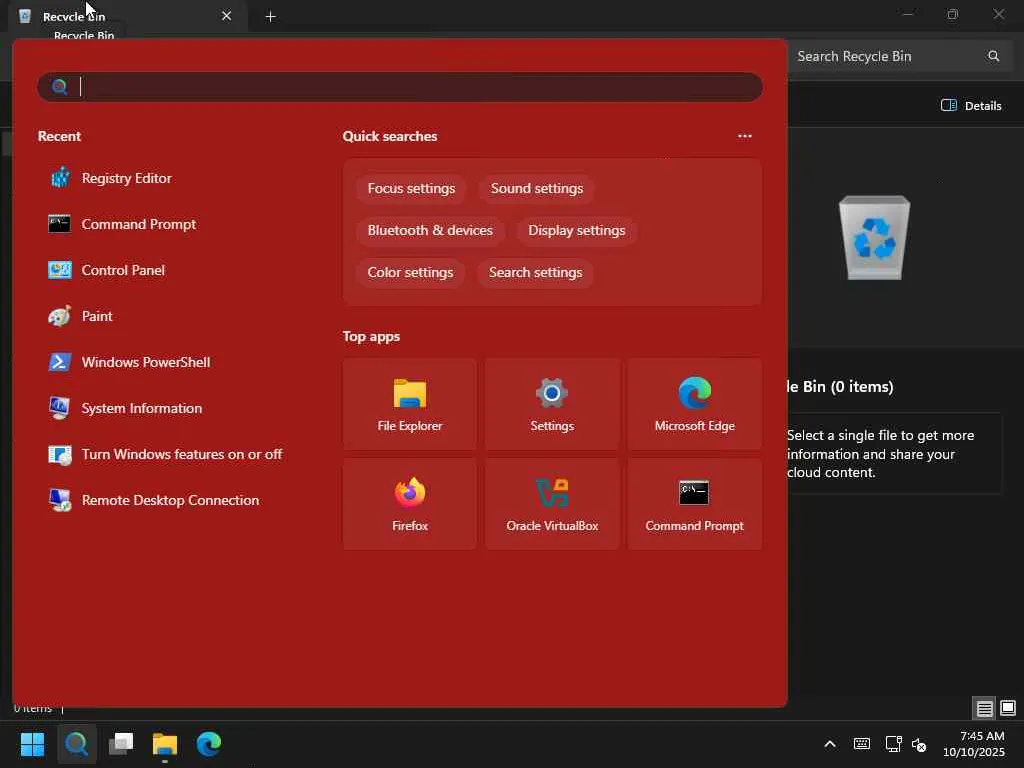Open File Explorer tile in Top apps
This screenshot has width=1024, height=768.
[x=409, y=404]
